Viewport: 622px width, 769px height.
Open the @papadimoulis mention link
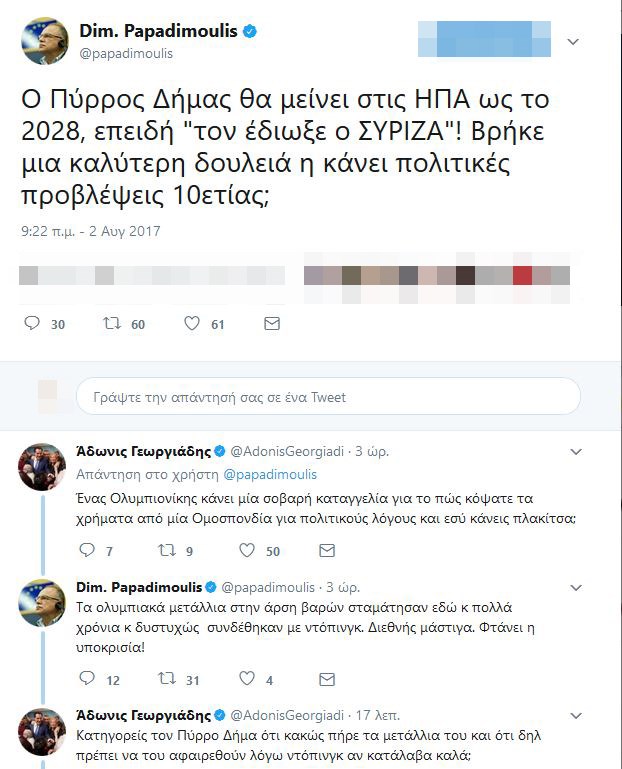[x=269, y=474]
